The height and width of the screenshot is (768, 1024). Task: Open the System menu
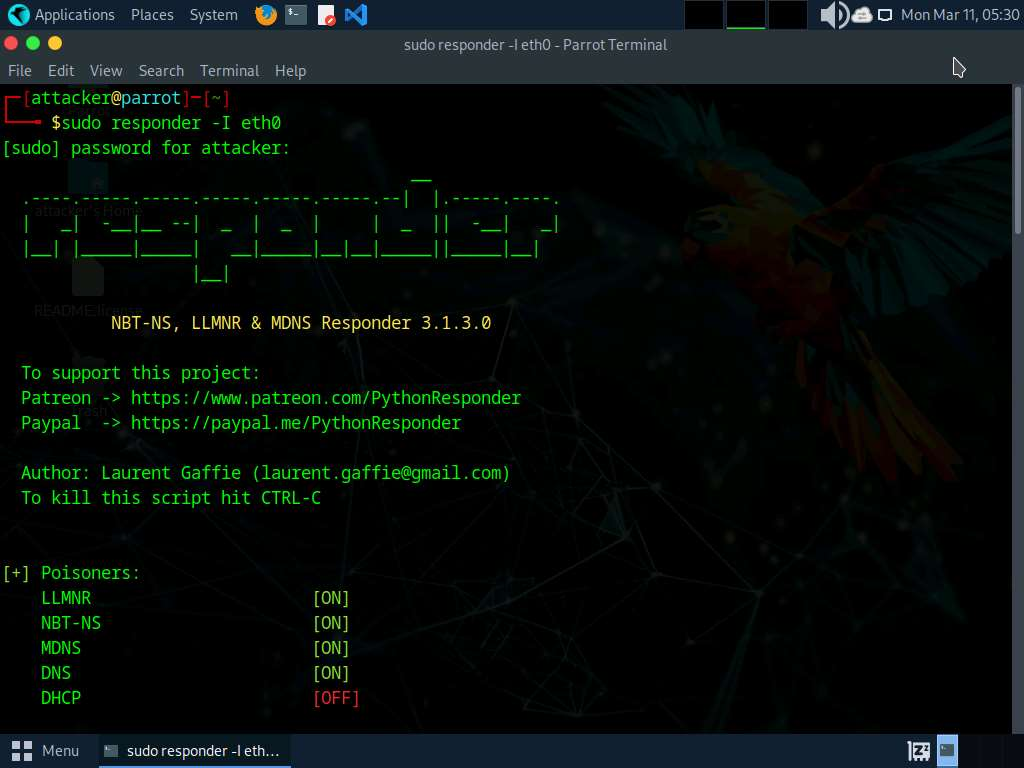coord(213,15)
